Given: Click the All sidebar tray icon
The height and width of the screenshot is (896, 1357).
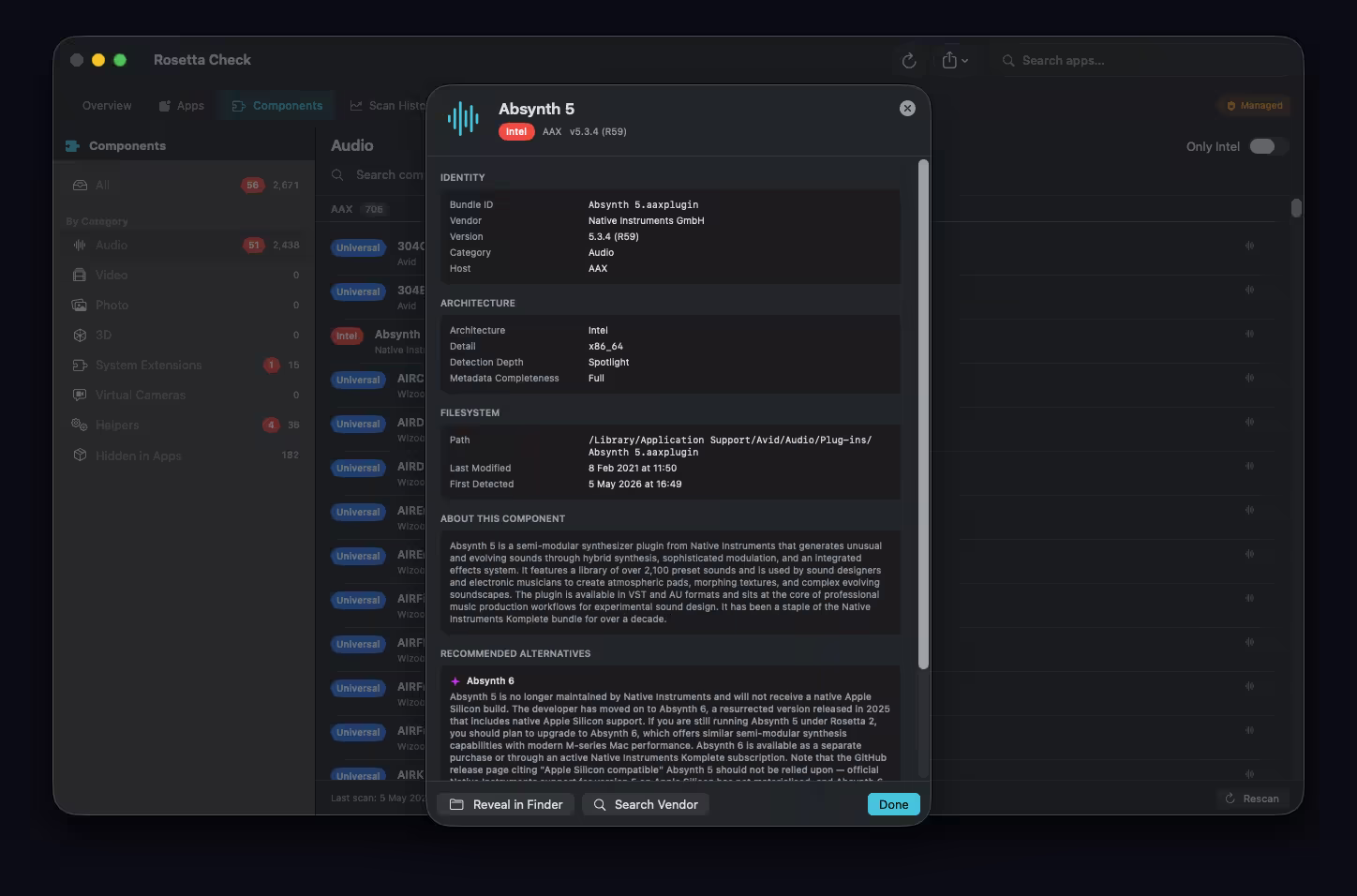Looking at the screenshot, I should point(80,186).
